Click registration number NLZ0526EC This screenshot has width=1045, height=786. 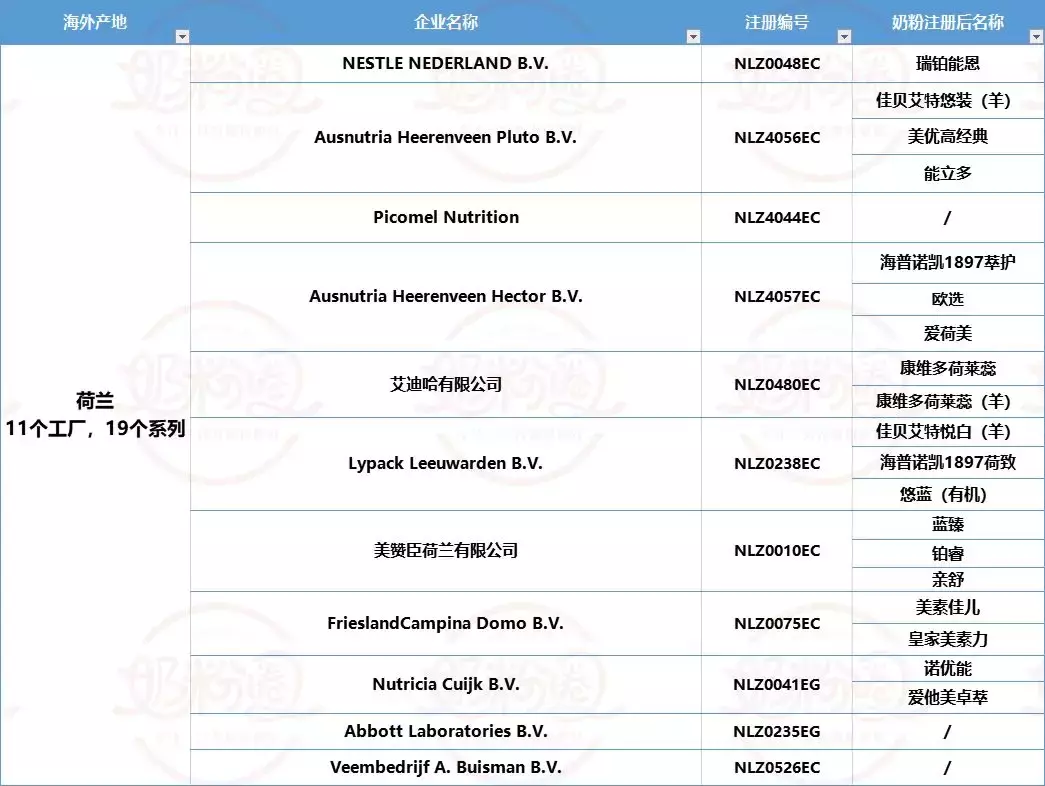tap(776, 767)
